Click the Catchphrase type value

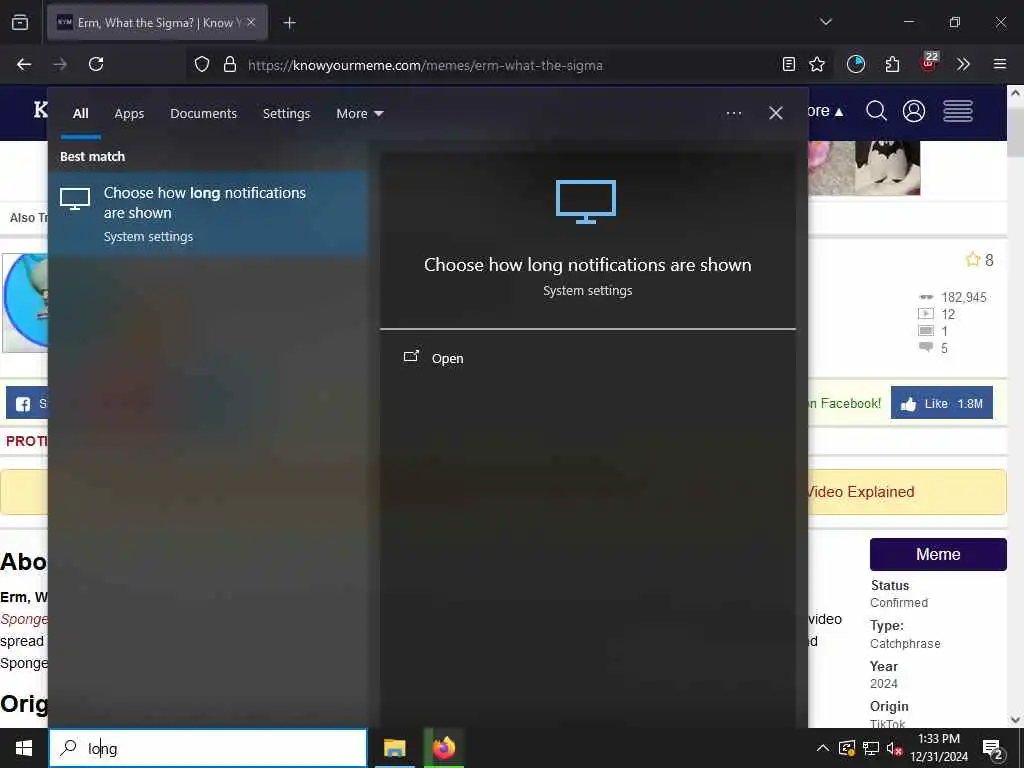905,644
